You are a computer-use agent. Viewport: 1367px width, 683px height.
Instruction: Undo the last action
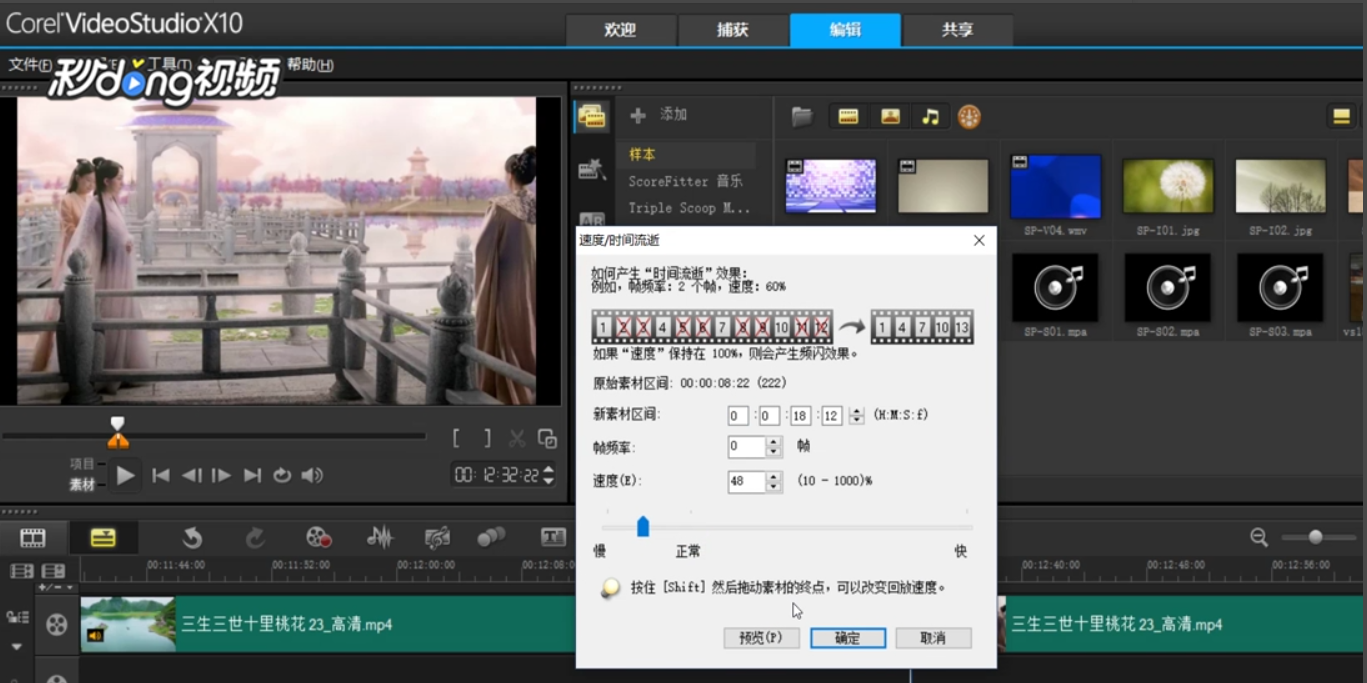[x=192, y=538]
